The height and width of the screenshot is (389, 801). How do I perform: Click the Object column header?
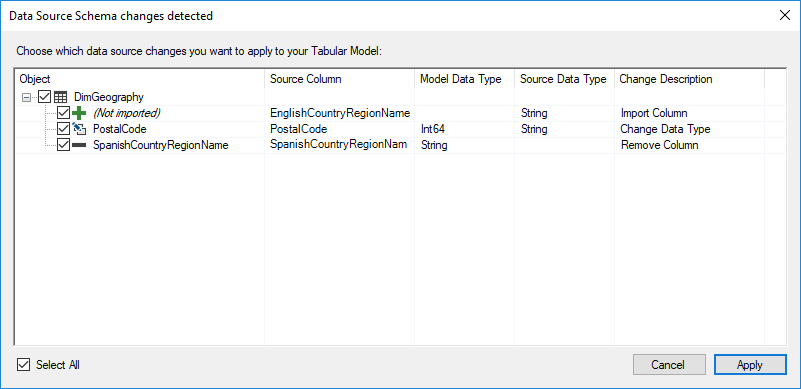139,79
